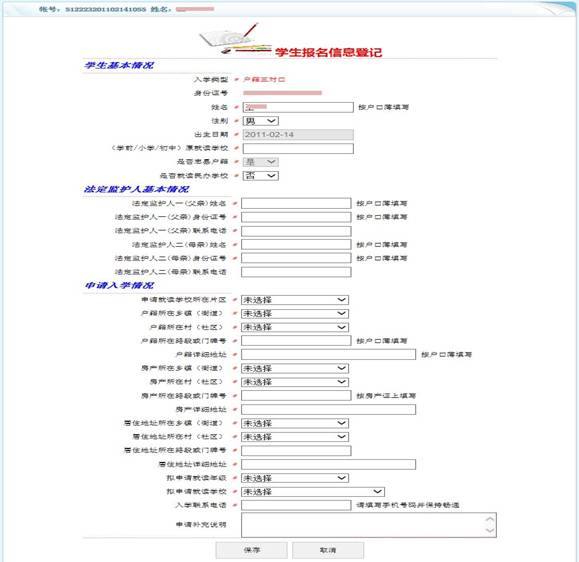Expand the 拟申请就读学校 dropdown
579x562 pixels.
pos(313,492)
